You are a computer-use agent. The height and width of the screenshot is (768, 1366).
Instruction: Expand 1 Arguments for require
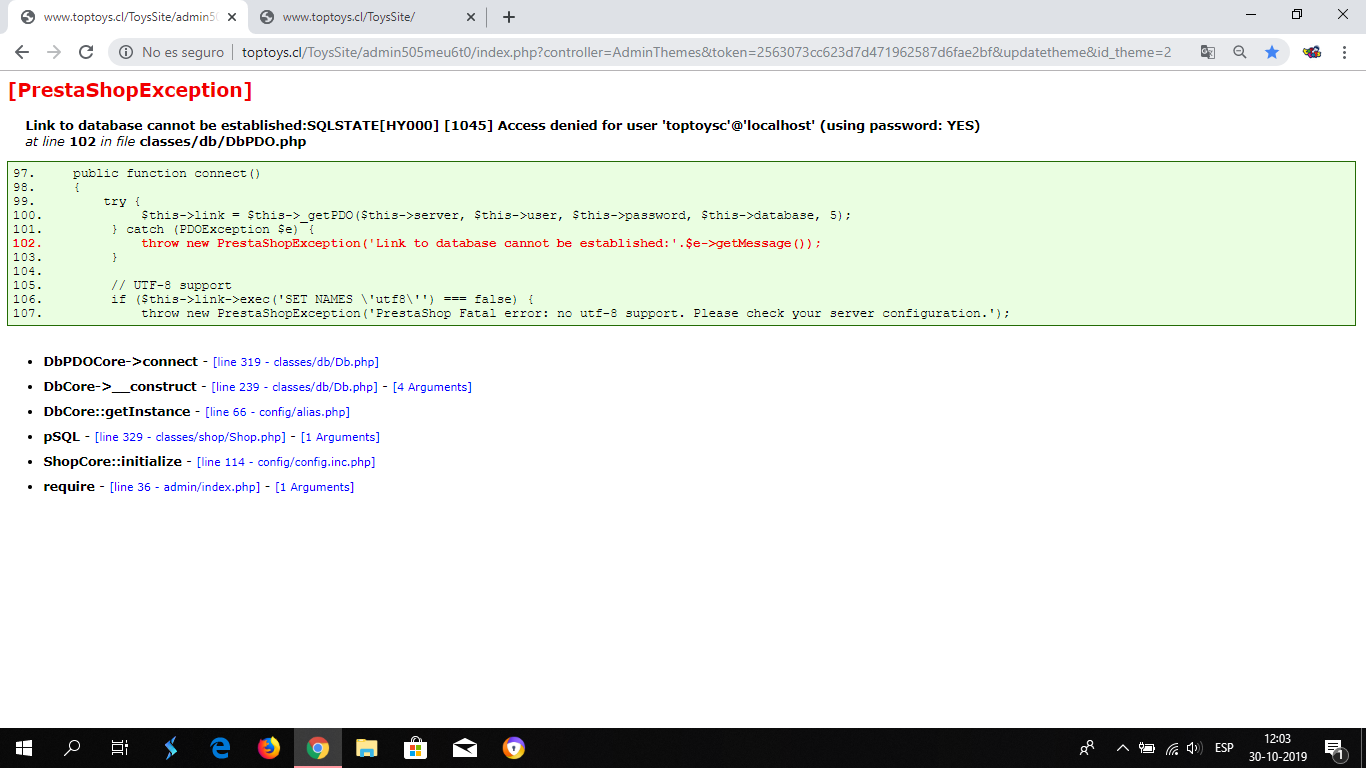pos(314,487)
